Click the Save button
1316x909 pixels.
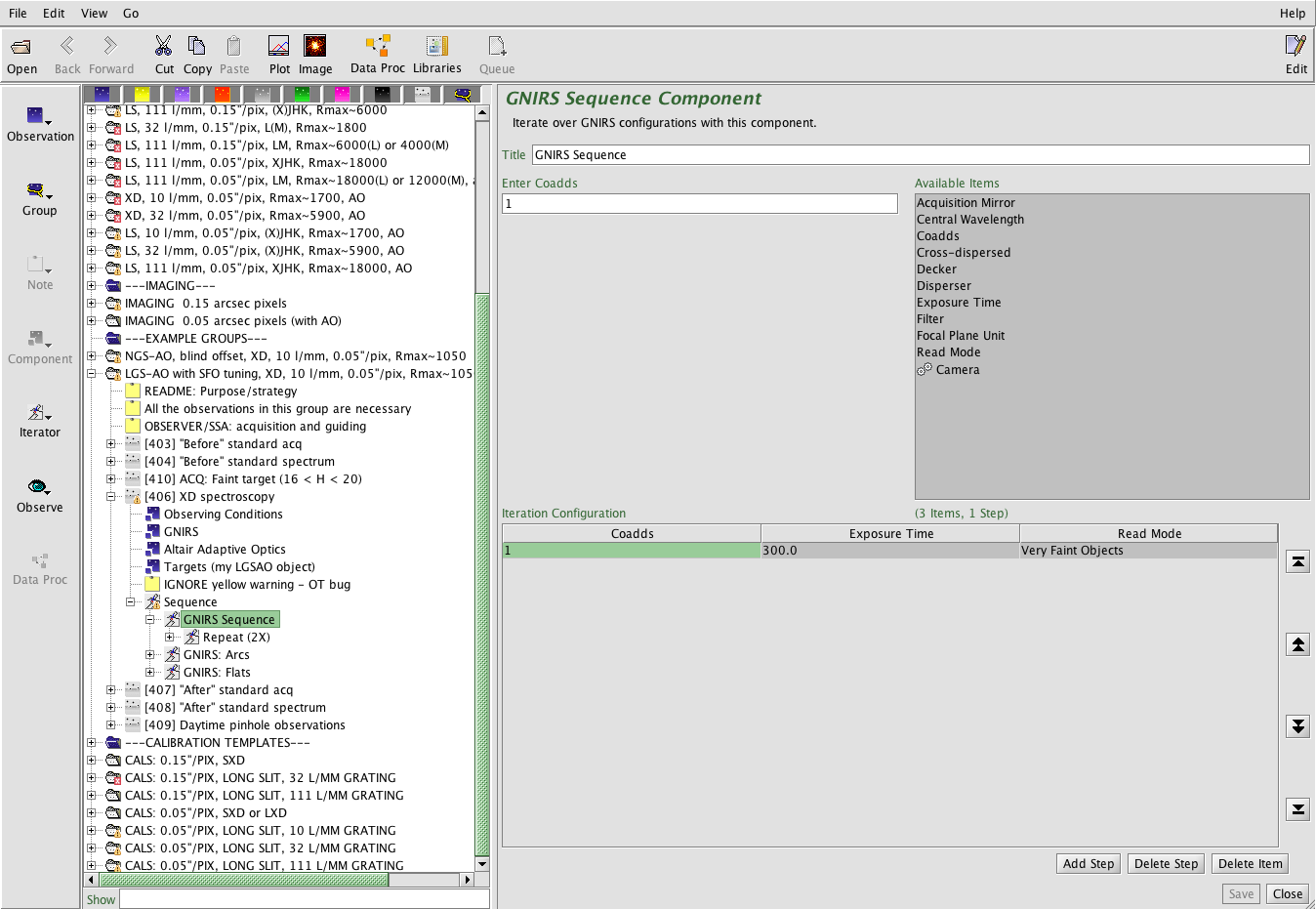(x=1241, y=894)
